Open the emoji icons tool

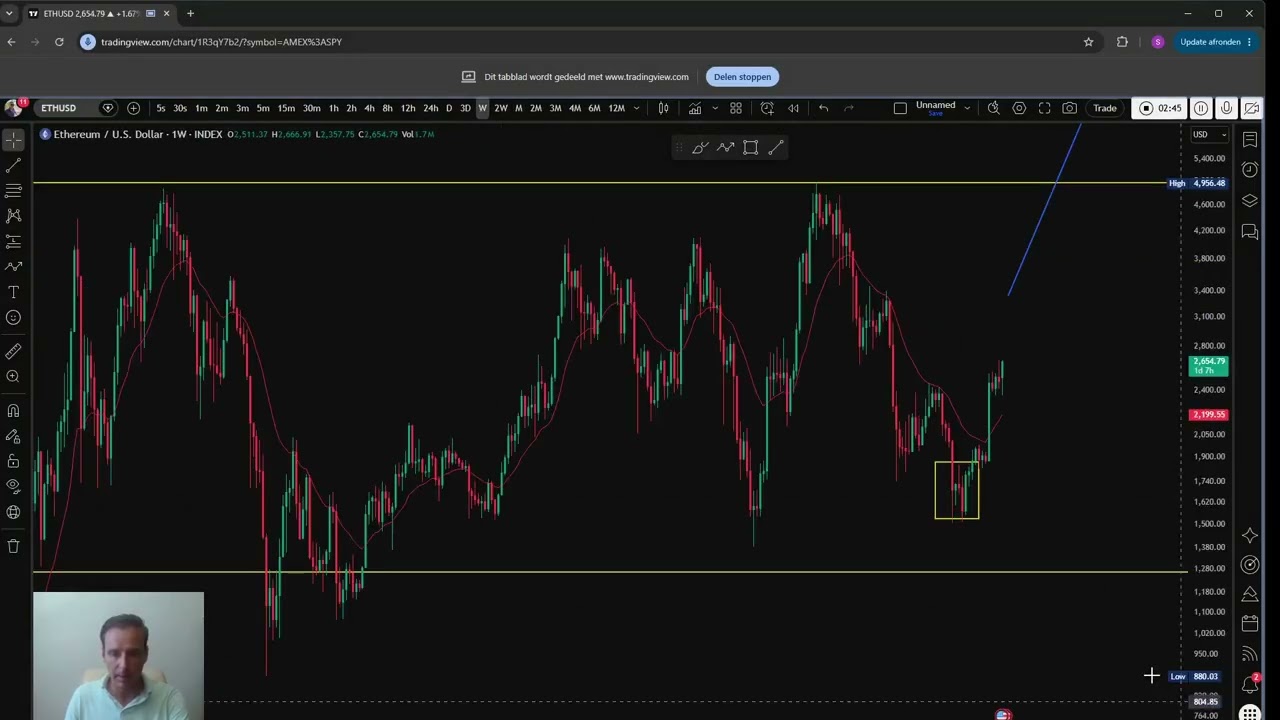click(x=13, y=318)
